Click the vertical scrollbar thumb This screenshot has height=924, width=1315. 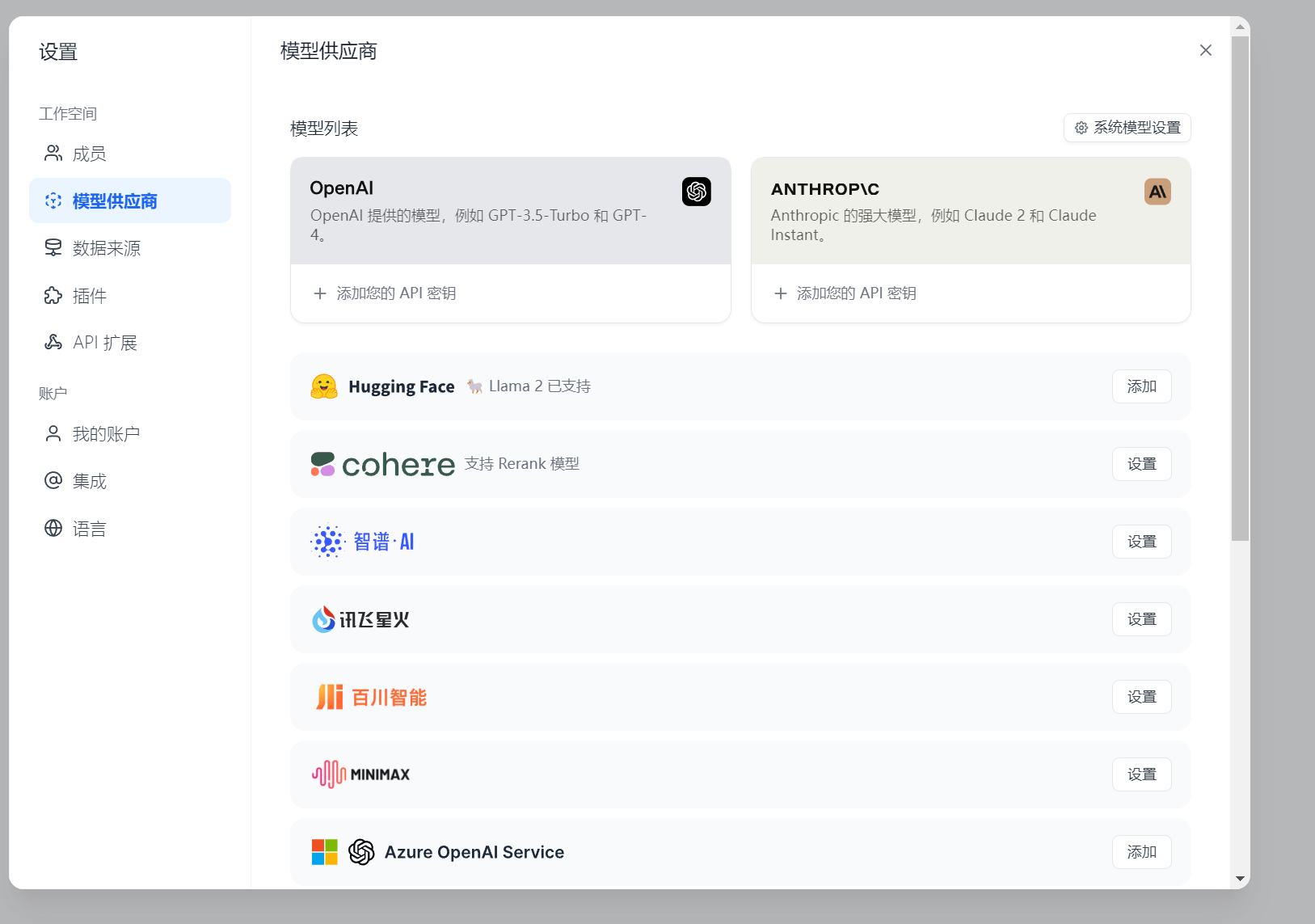tap(1240, 289)
